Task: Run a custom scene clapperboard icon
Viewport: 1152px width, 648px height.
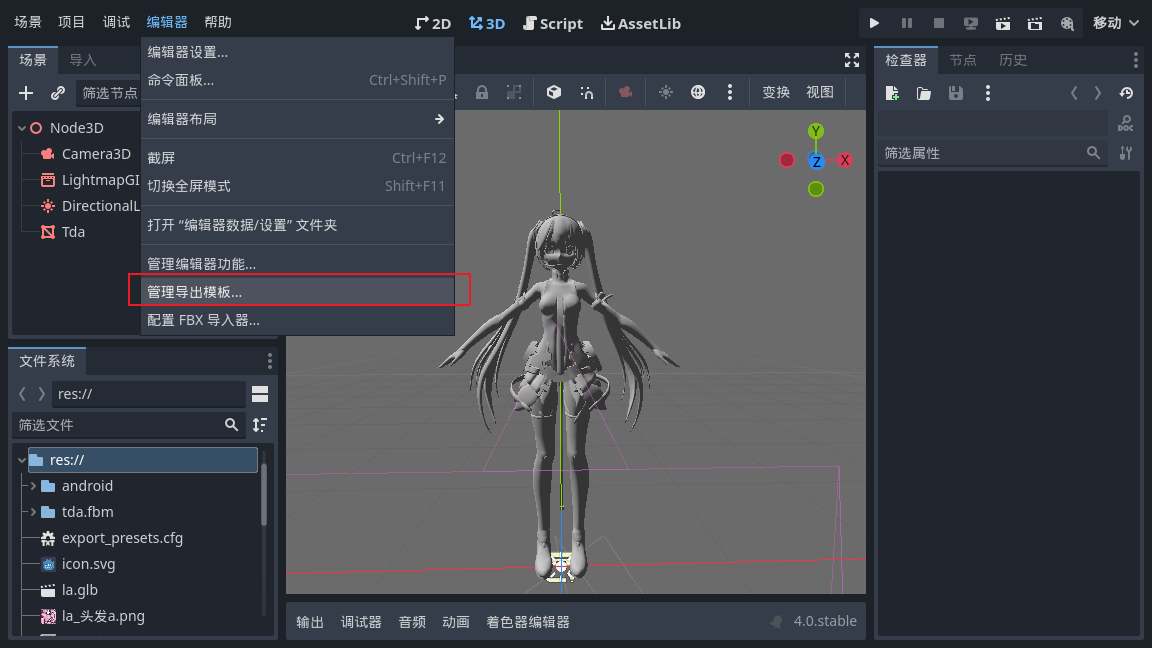Action: tap(1035, 24)
